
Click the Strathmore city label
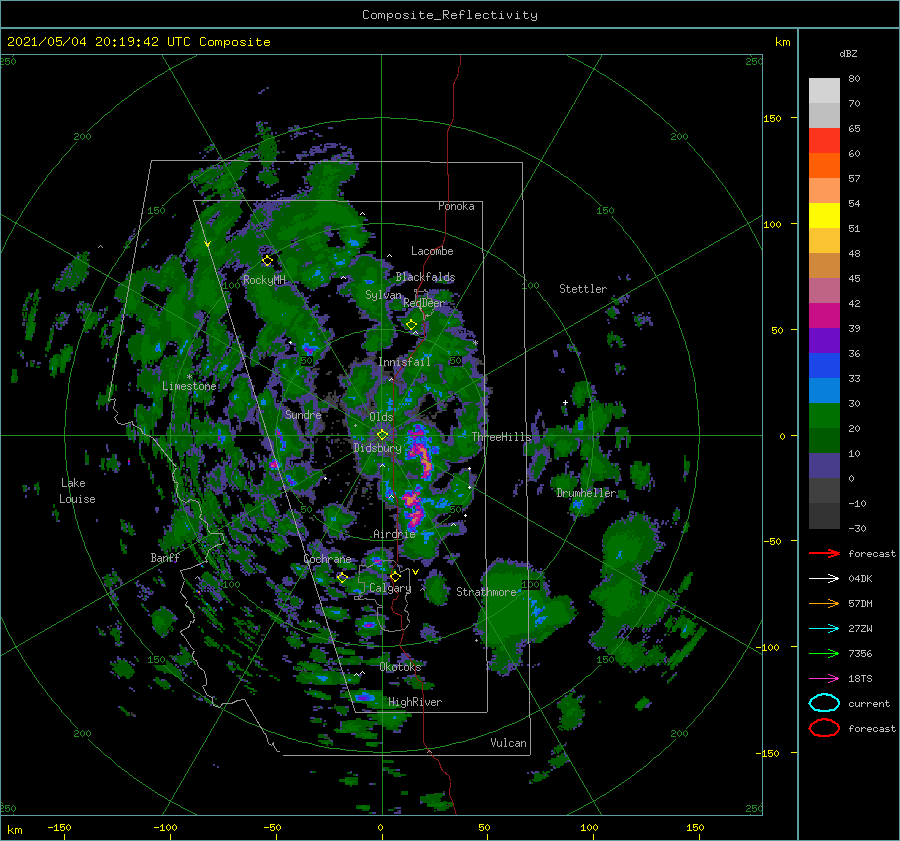click(486, 592)
